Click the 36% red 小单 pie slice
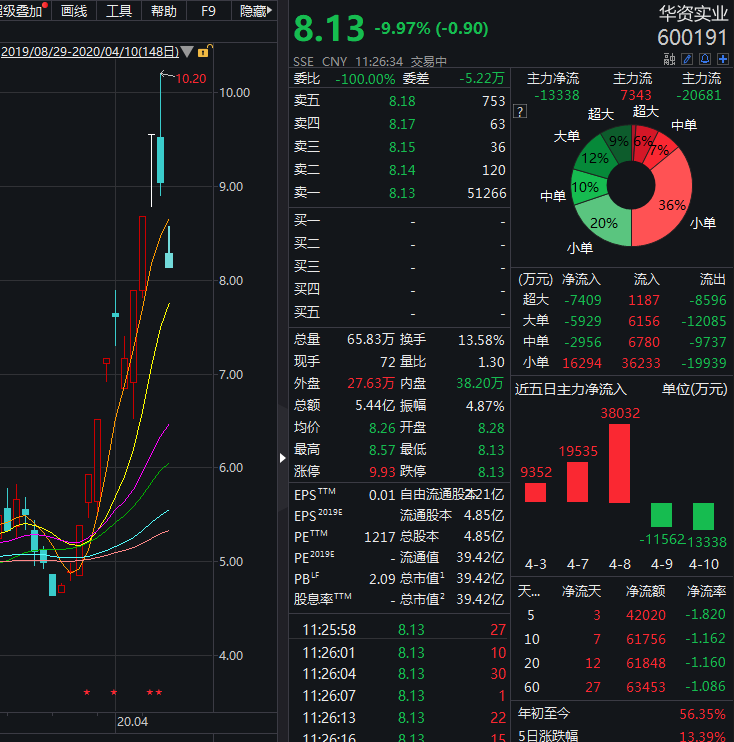734x742 pixels. tap(670, 203)
